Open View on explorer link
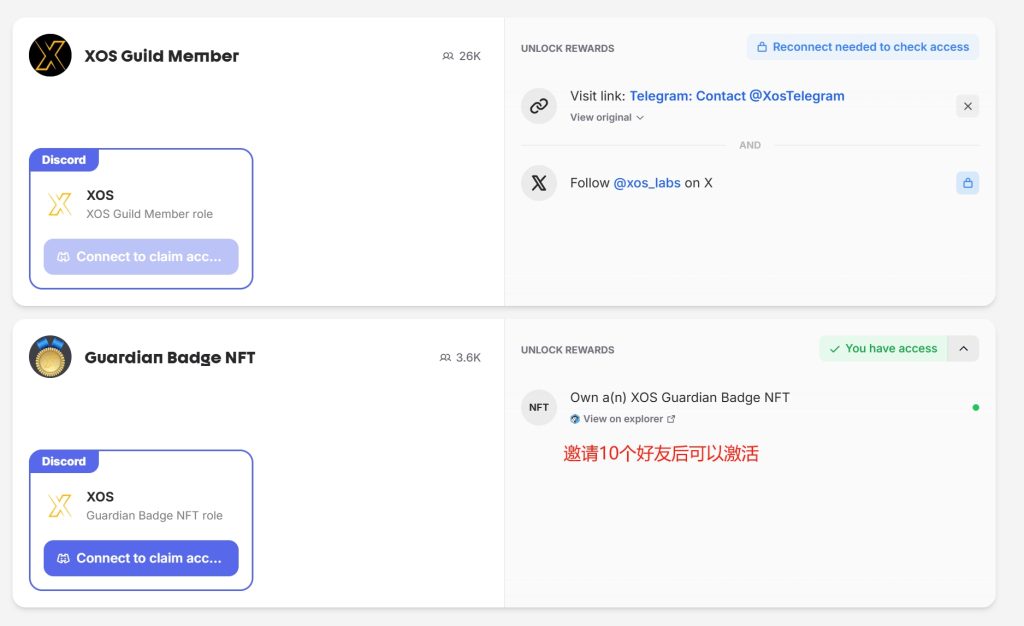This screenshot has width=1024, height=626. (622, 419)
